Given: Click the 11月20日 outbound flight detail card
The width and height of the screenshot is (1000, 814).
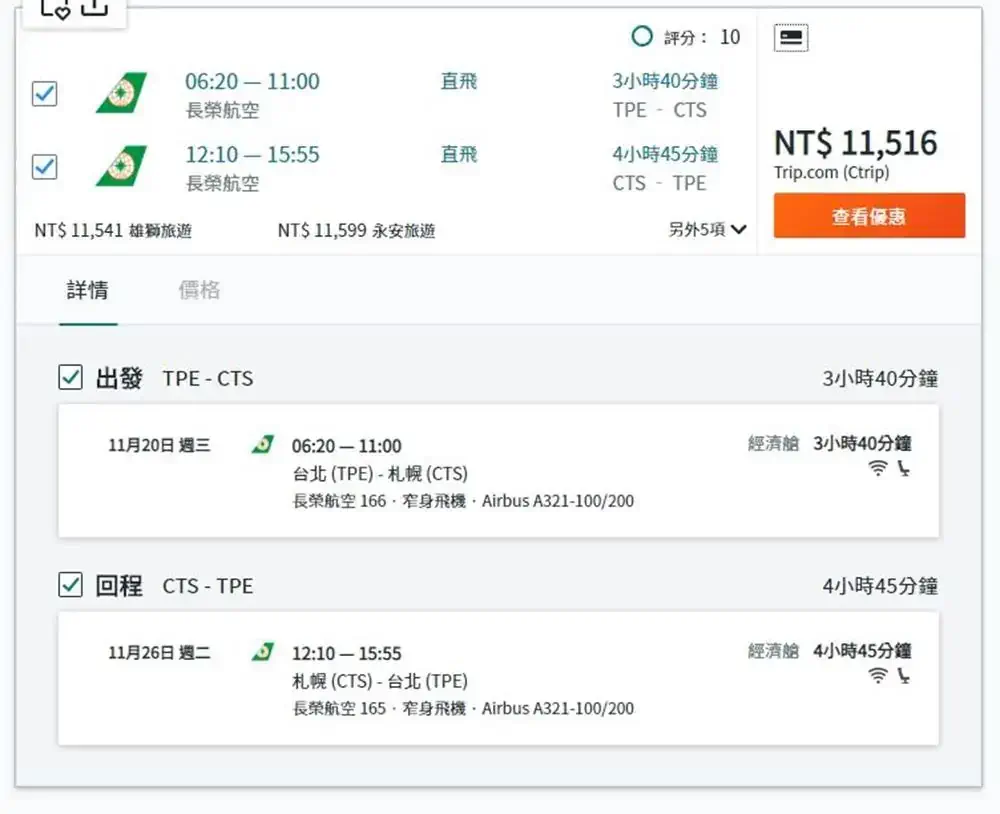Looking at the screenshot, I should 498,471.
